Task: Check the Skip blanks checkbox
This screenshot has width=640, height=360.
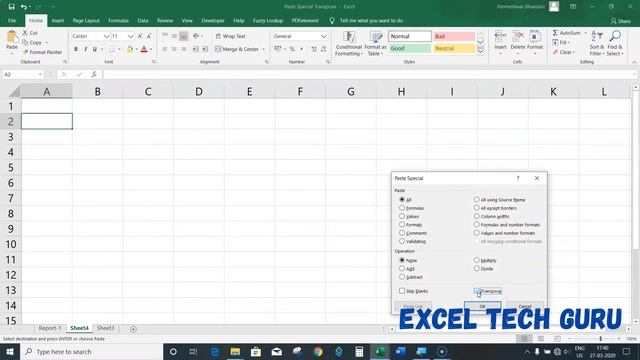Action: [x=402, y=291]
